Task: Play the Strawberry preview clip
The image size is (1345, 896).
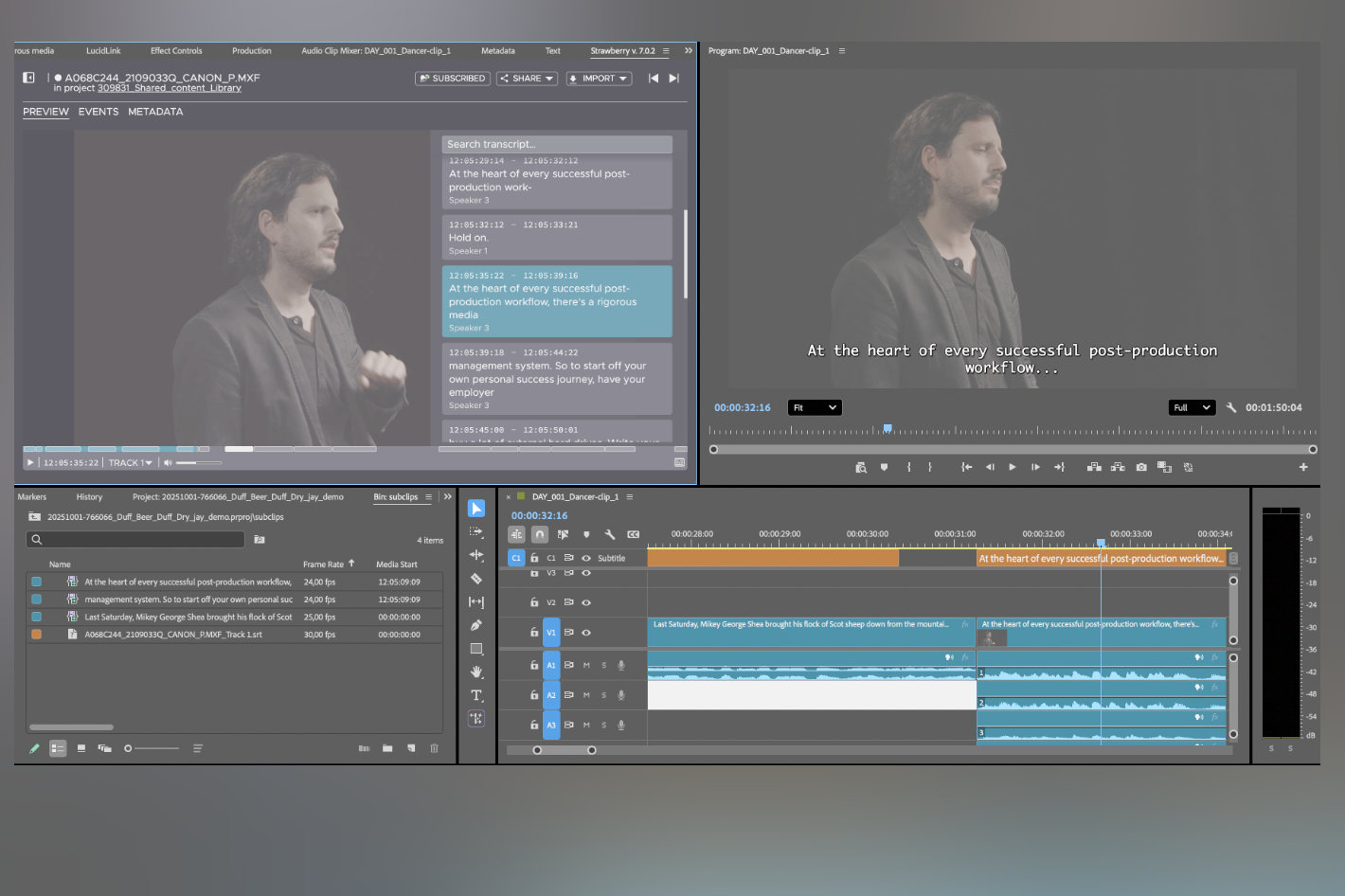Action: click(30, 462)
